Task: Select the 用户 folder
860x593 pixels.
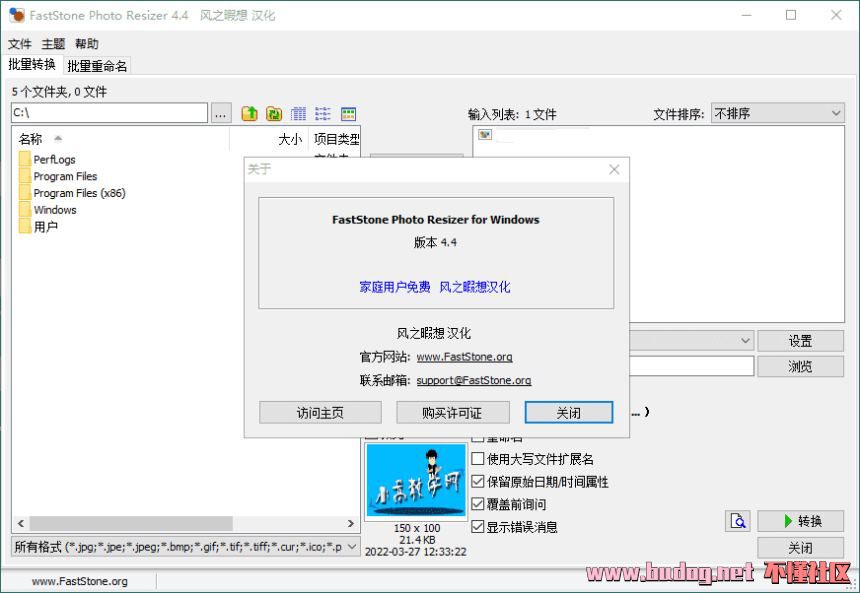Action: click(46, 227)
